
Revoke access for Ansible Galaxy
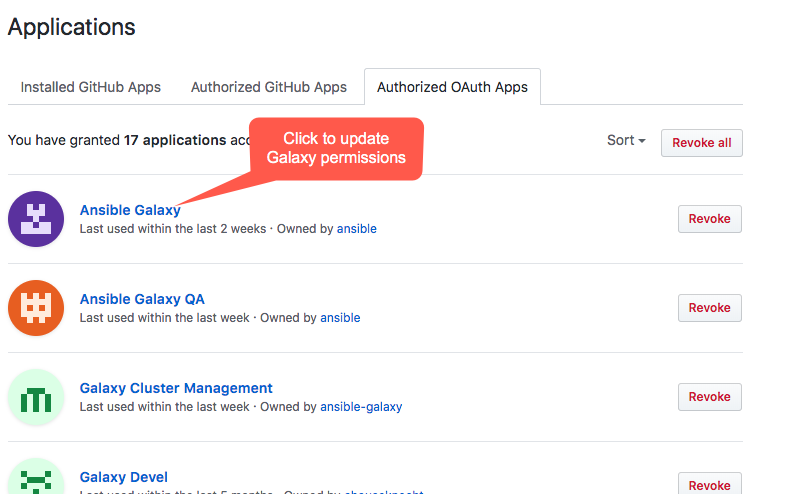[710, 219]
